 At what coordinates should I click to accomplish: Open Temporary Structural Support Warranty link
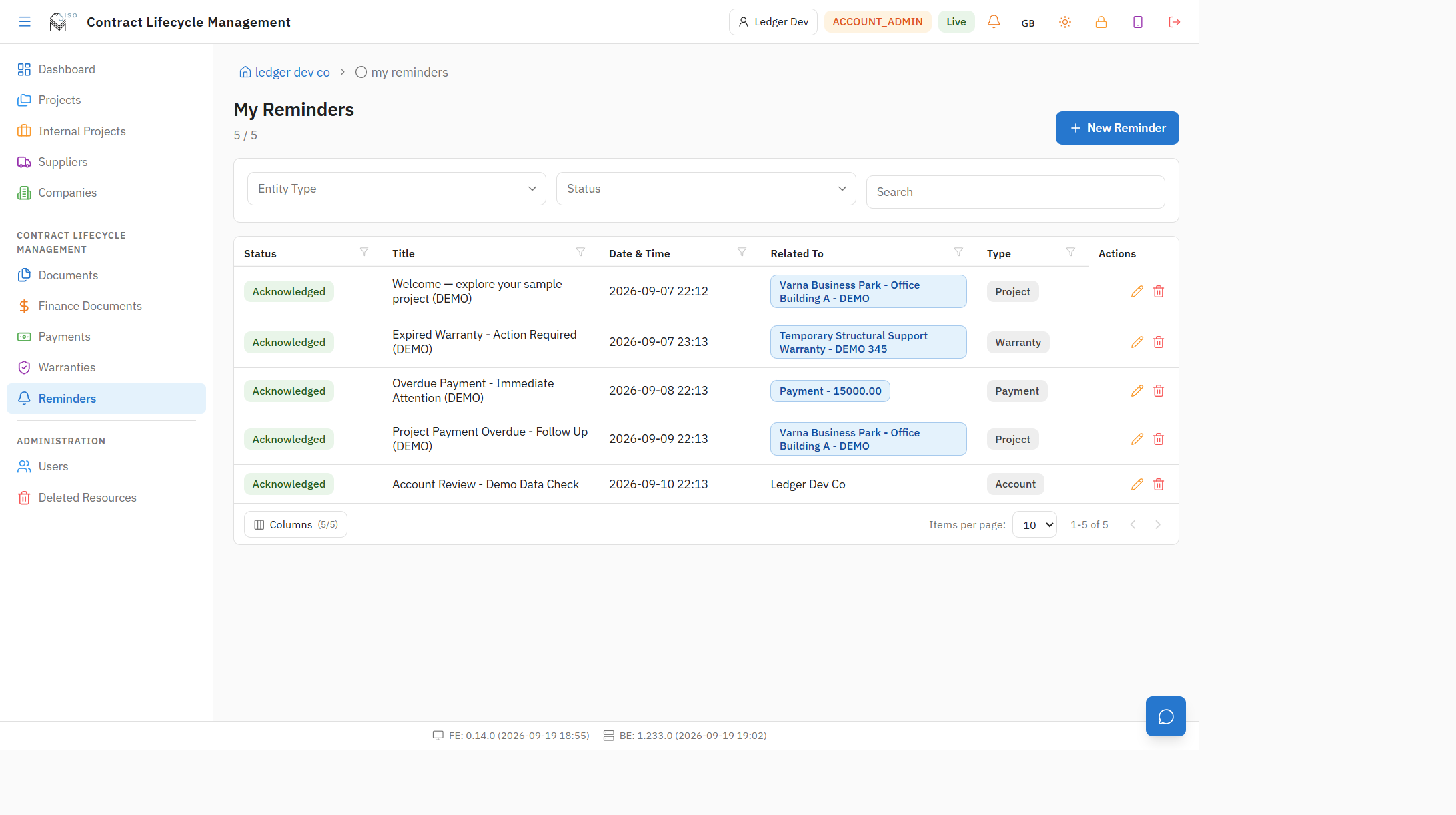[868, 342]
